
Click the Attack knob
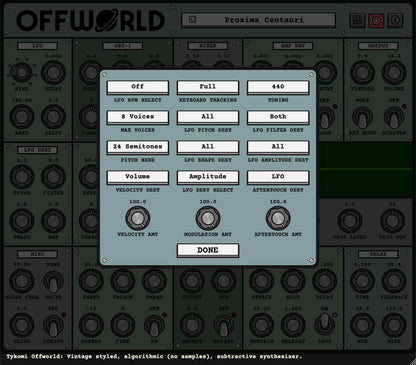[262, 281]
